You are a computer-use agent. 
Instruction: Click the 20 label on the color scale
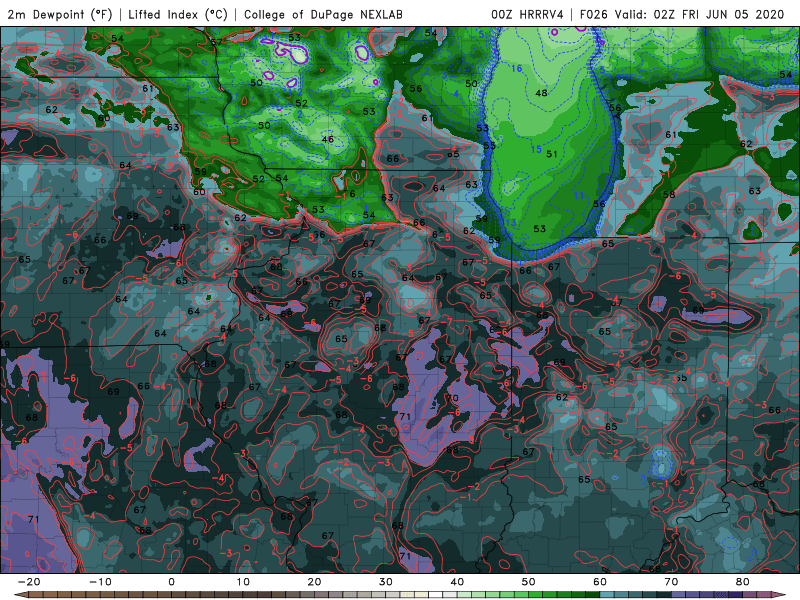point(314,582)
